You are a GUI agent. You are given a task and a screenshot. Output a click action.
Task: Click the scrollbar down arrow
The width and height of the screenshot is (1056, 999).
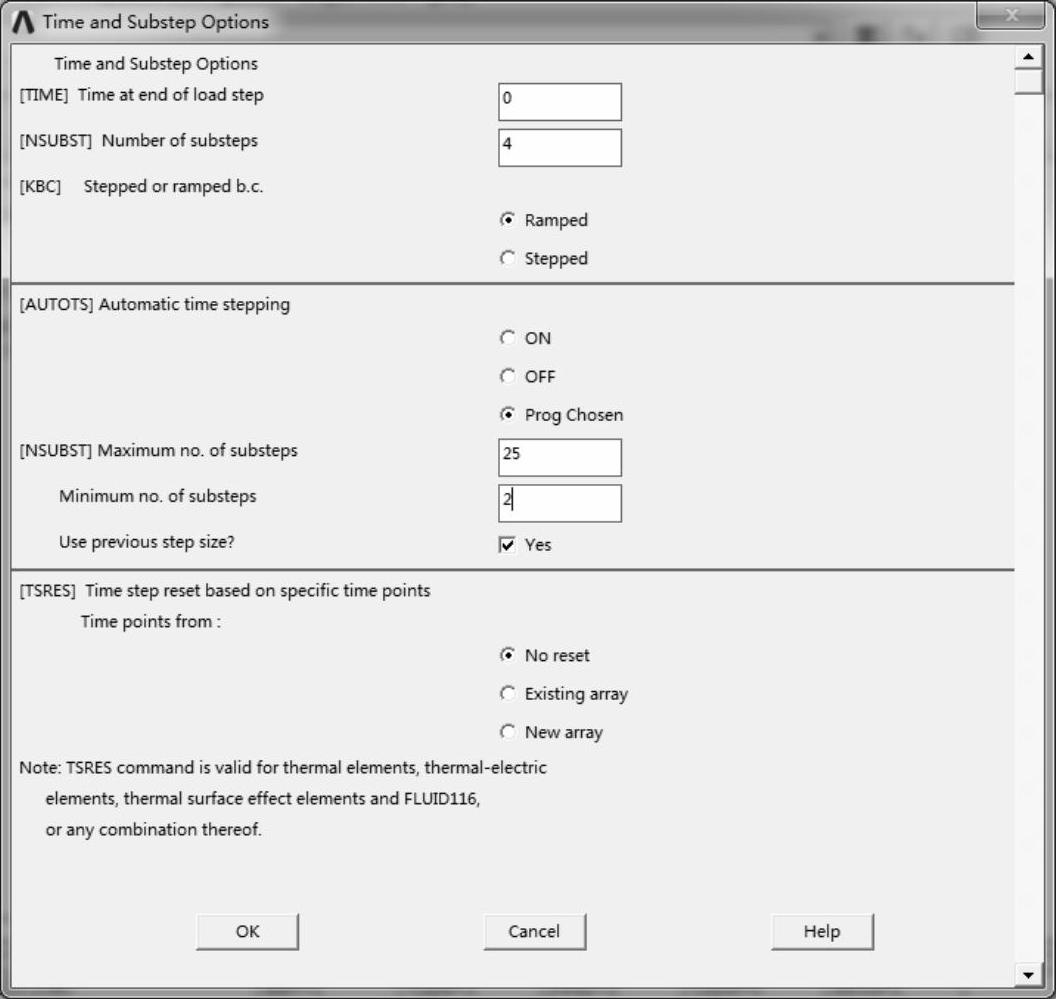coord(1028,974)
